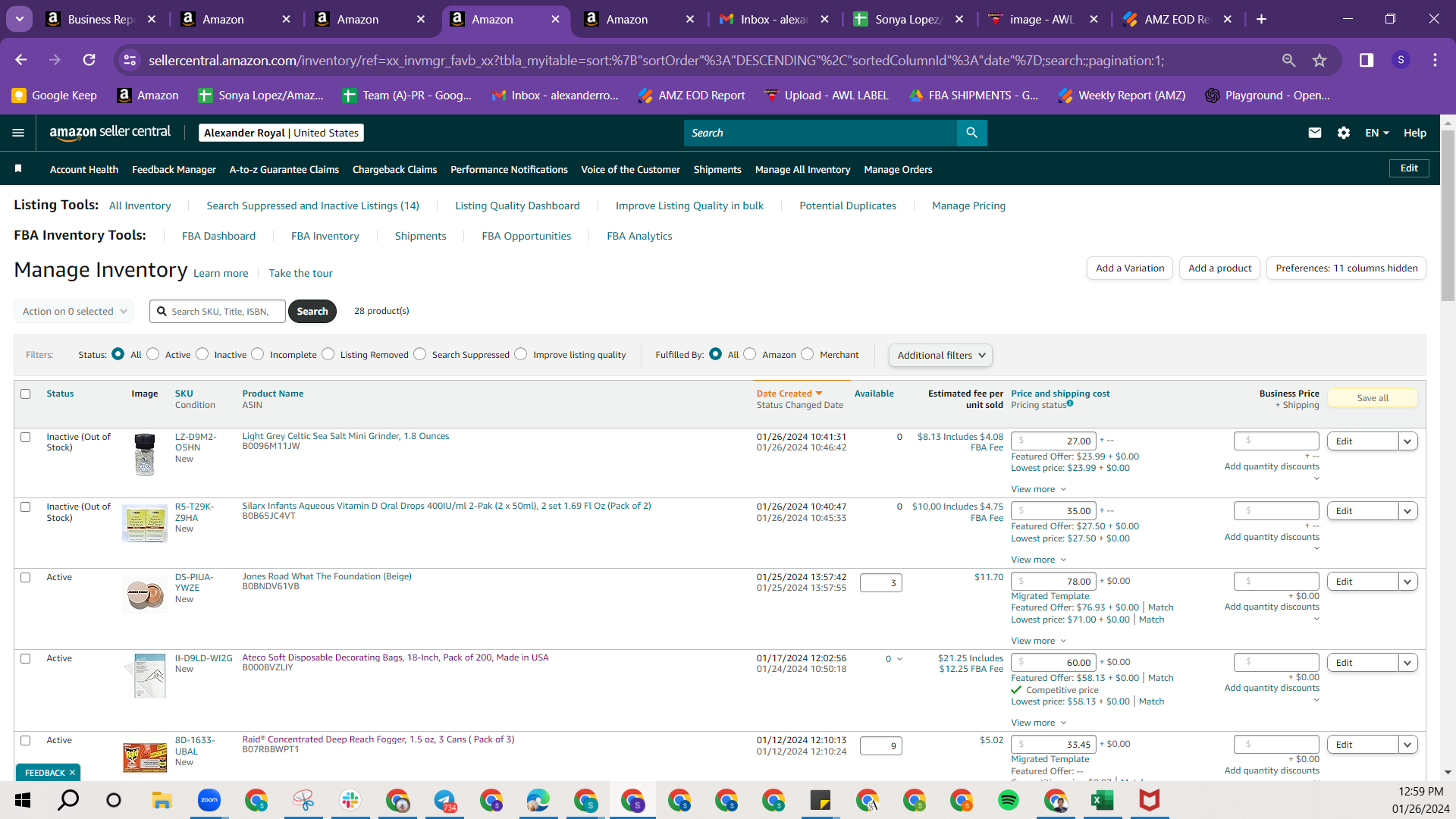Bookmark this page with the star icon
Image resolution: width=1456 pixels, height=819 pixels.
1319,60
